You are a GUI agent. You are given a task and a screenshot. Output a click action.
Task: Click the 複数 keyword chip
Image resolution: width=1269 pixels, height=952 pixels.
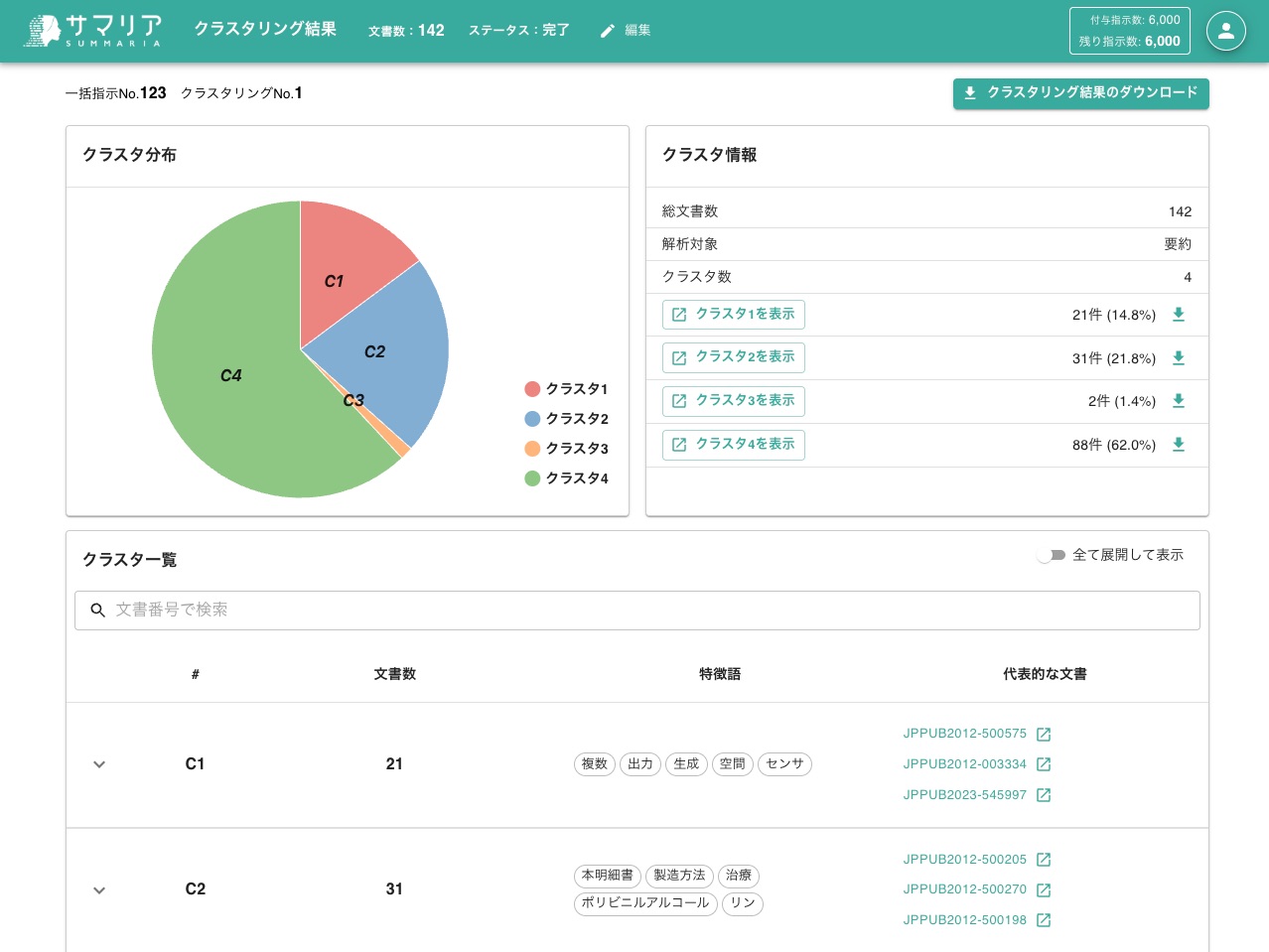click(x=595, y=764)
